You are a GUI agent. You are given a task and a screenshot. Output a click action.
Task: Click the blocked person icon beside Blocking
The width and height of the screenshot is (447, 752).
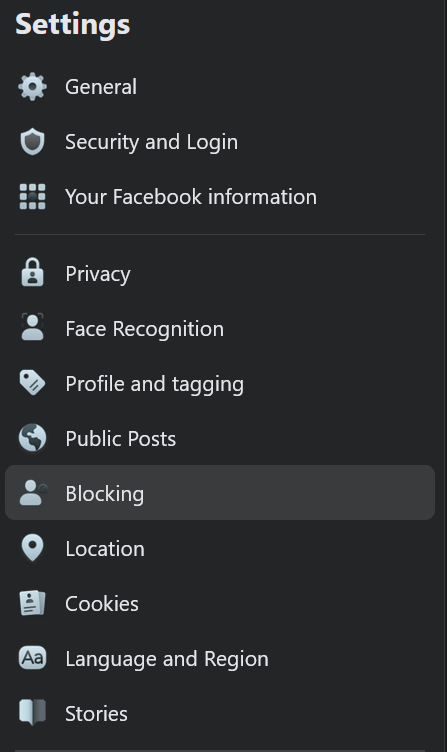[x=34, y=493]
